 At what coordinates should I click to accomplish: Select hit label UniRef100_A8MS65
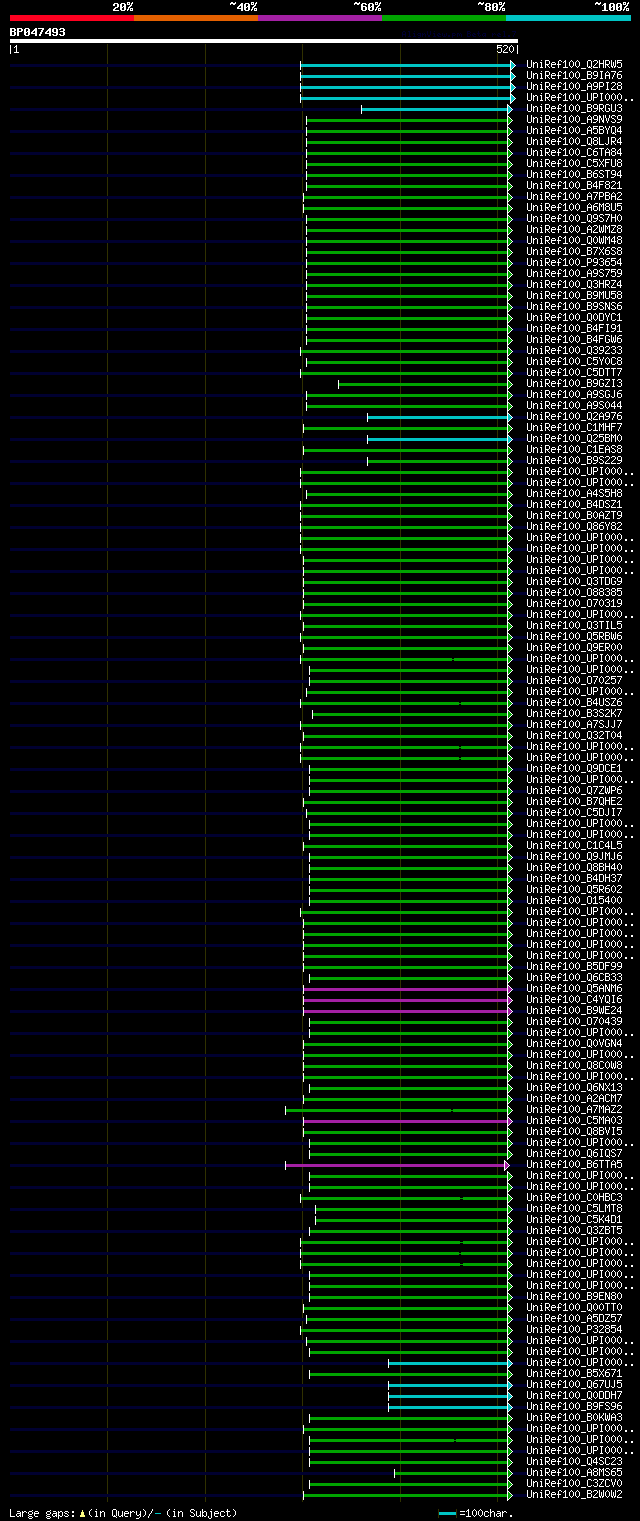[574, 1472]
